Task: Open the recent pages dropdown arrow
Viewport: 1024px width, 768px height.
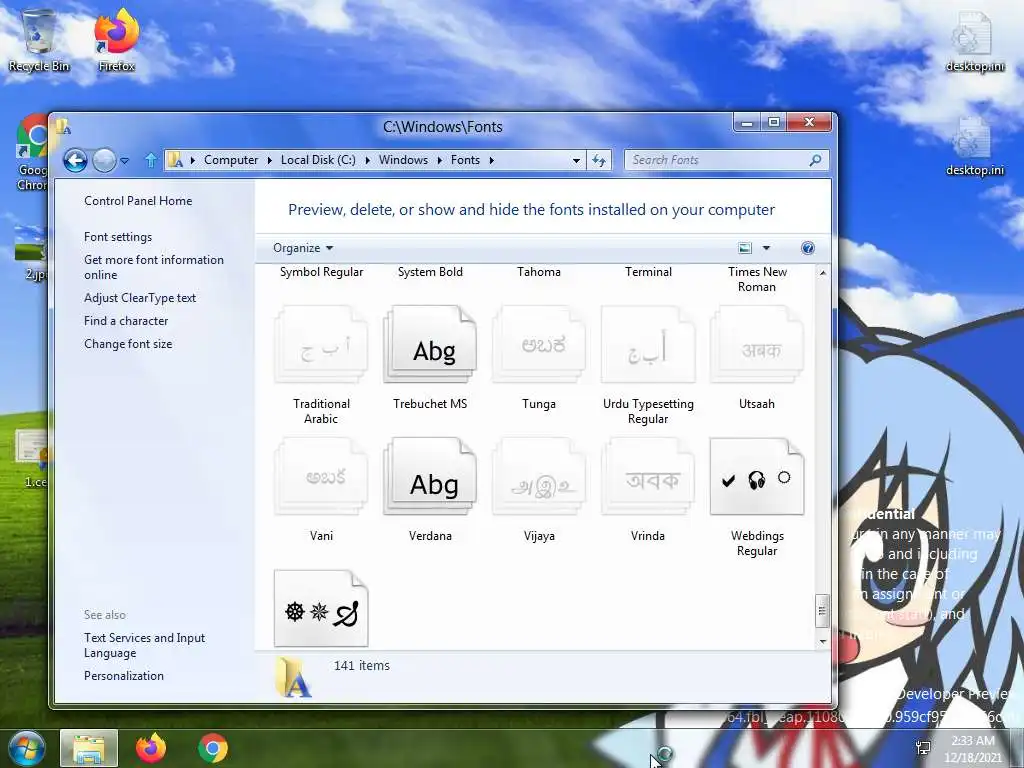Action: pos(125,161)
